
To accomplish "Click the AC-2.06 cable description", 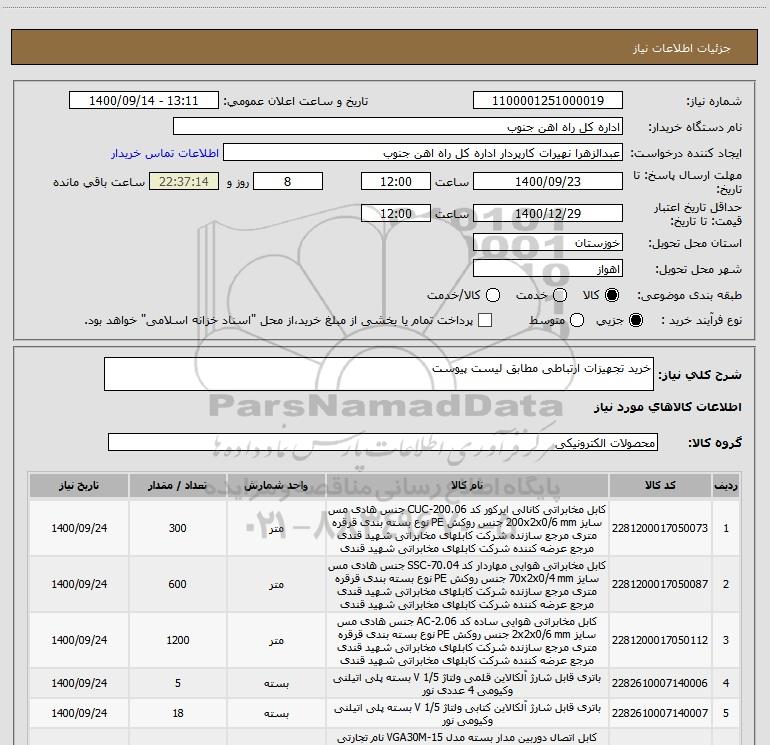I will [467, 640].
